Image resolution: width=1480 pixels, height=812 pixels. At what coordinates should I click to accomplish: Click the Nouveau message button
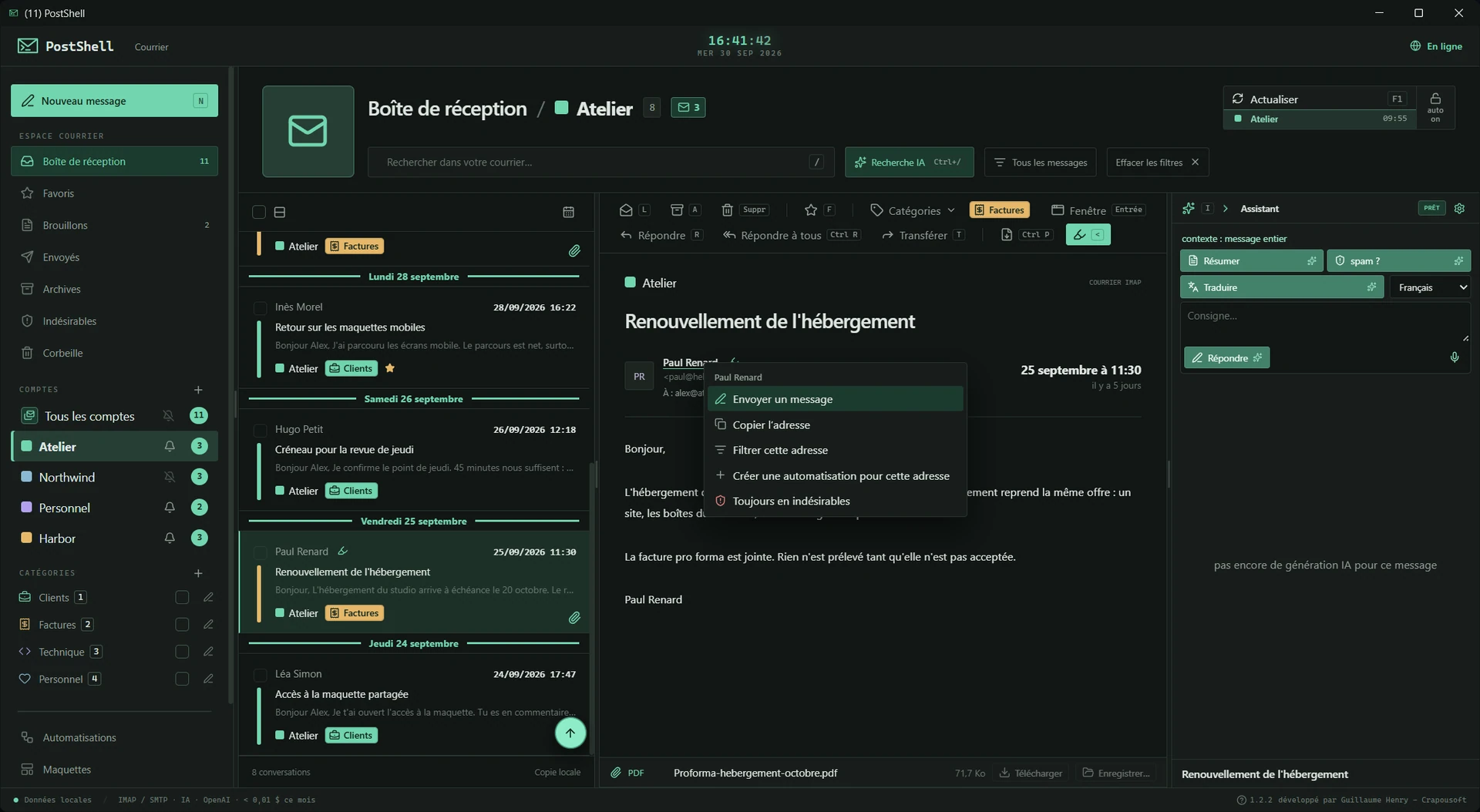pyautogui.click(x=114, y=101)
